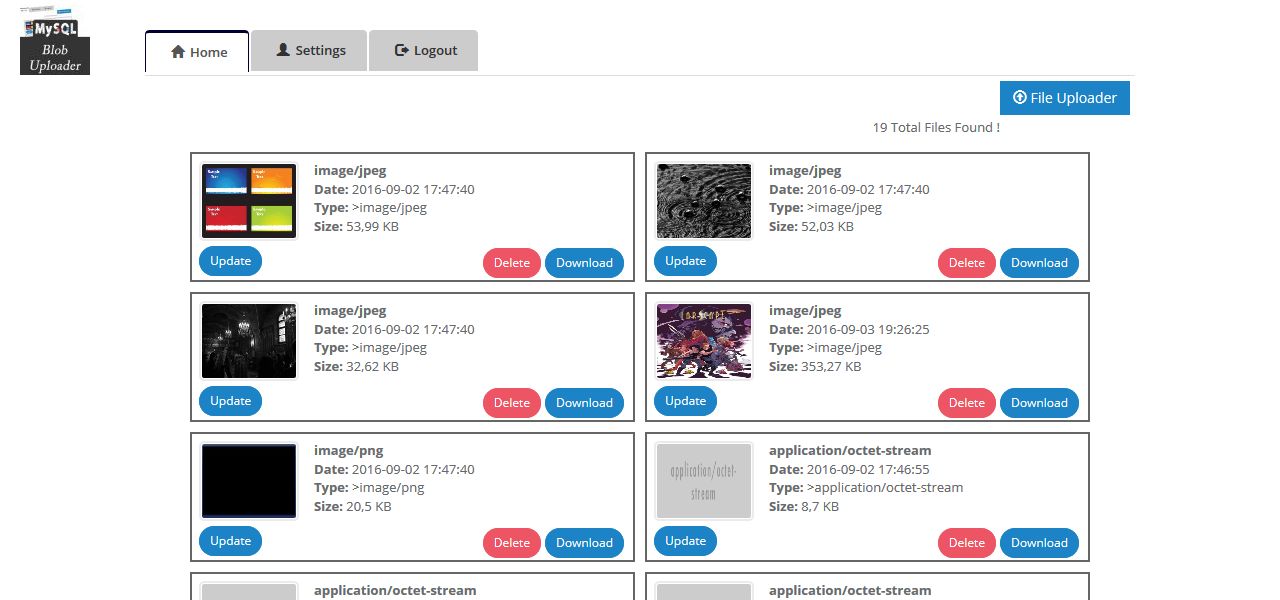Update the 32,62 KB jpeg file

pyautogui.click(x=231, y=401)
